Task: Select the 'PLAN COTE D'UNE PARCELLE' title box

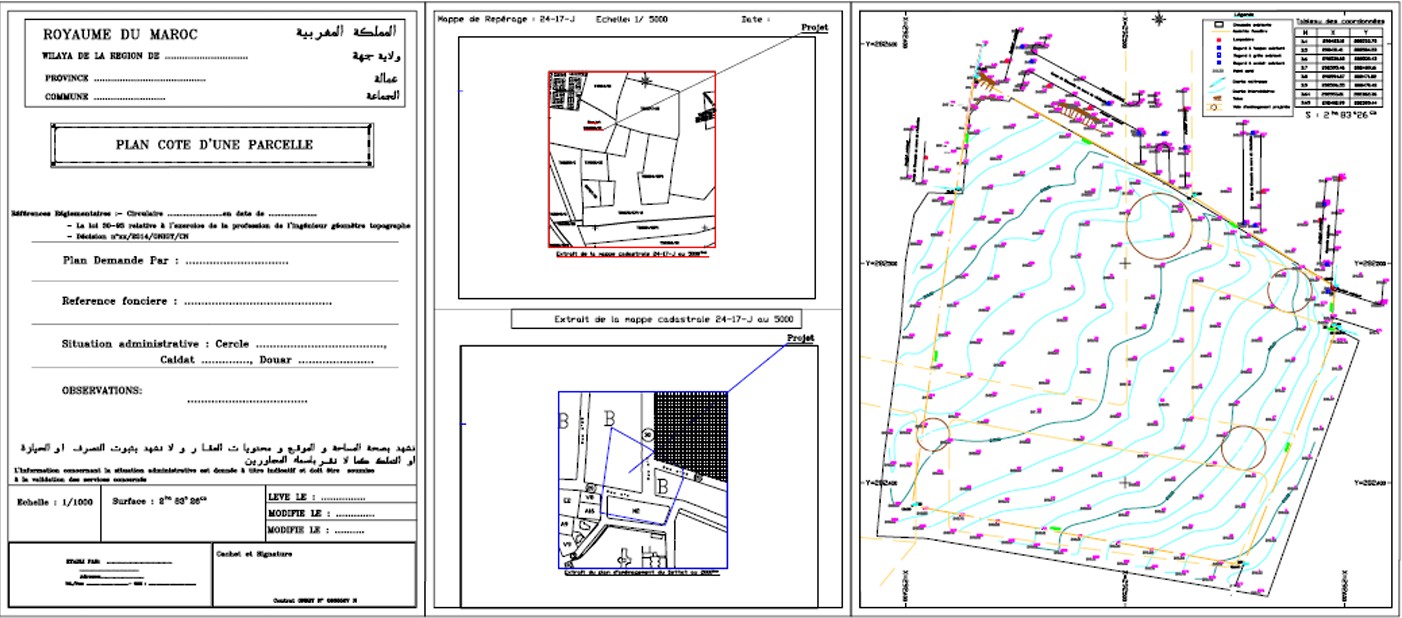Action: tap(214, 145)
